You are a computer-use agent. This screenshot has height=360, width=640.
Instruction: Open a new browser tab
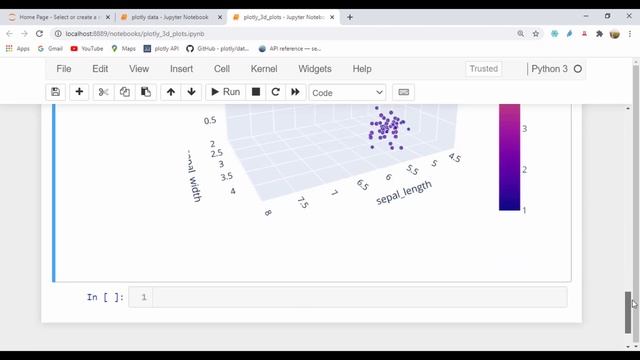[x=350, y=17]
